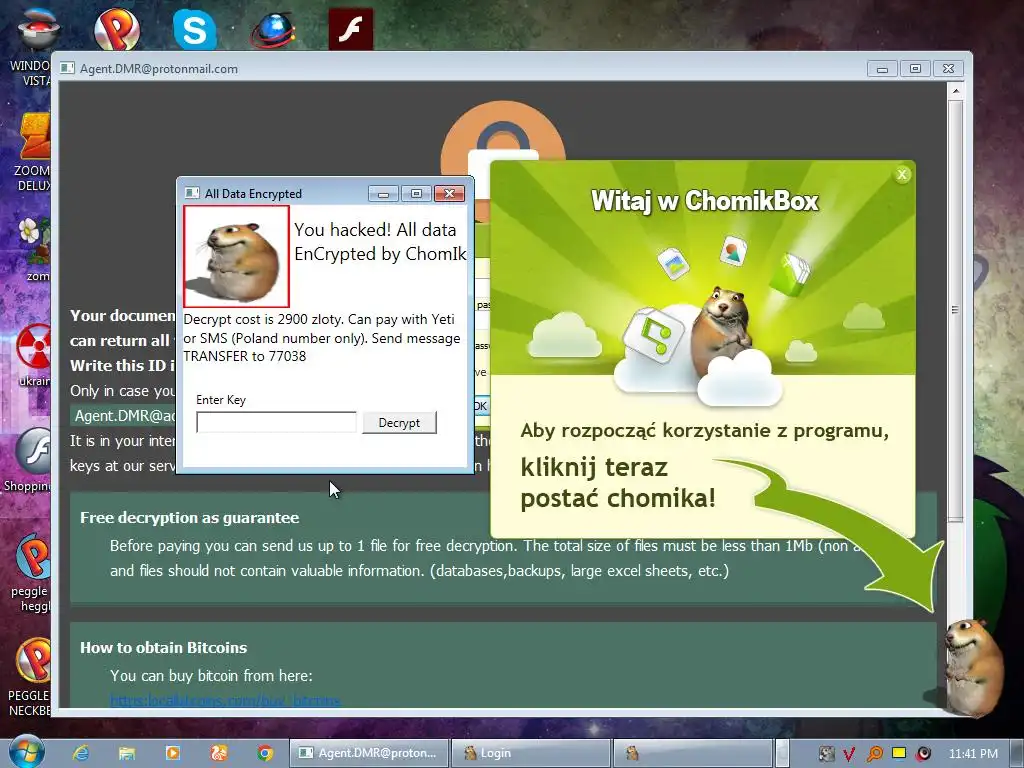Launch UC Browser from the taskbar
Image resolution: width=1024 pixels, height=768 pixels.
pos(219,753)
